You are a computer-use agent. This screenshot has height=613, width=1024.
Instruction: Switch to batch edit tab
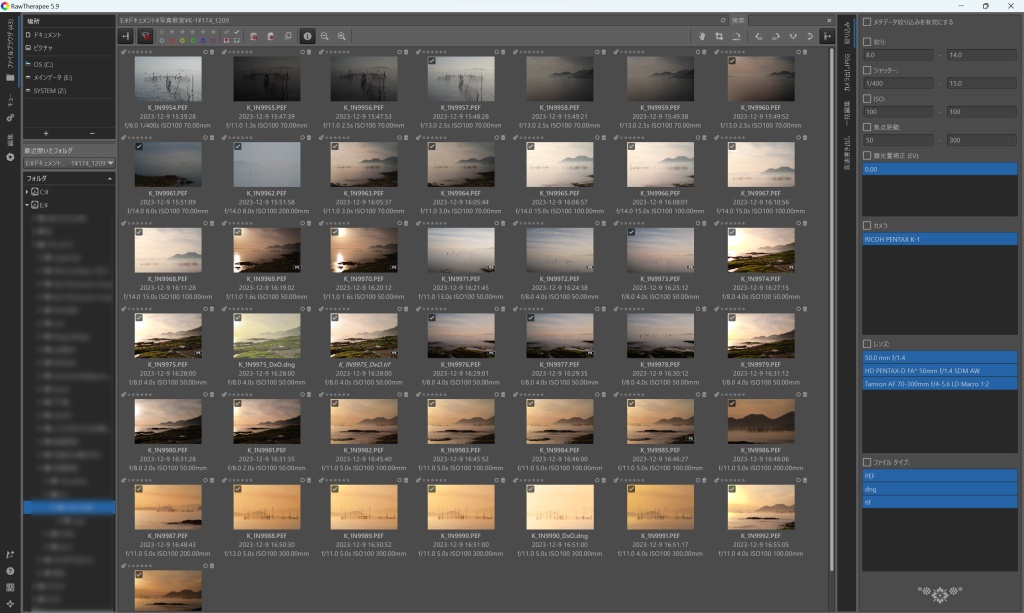(847, 113)
